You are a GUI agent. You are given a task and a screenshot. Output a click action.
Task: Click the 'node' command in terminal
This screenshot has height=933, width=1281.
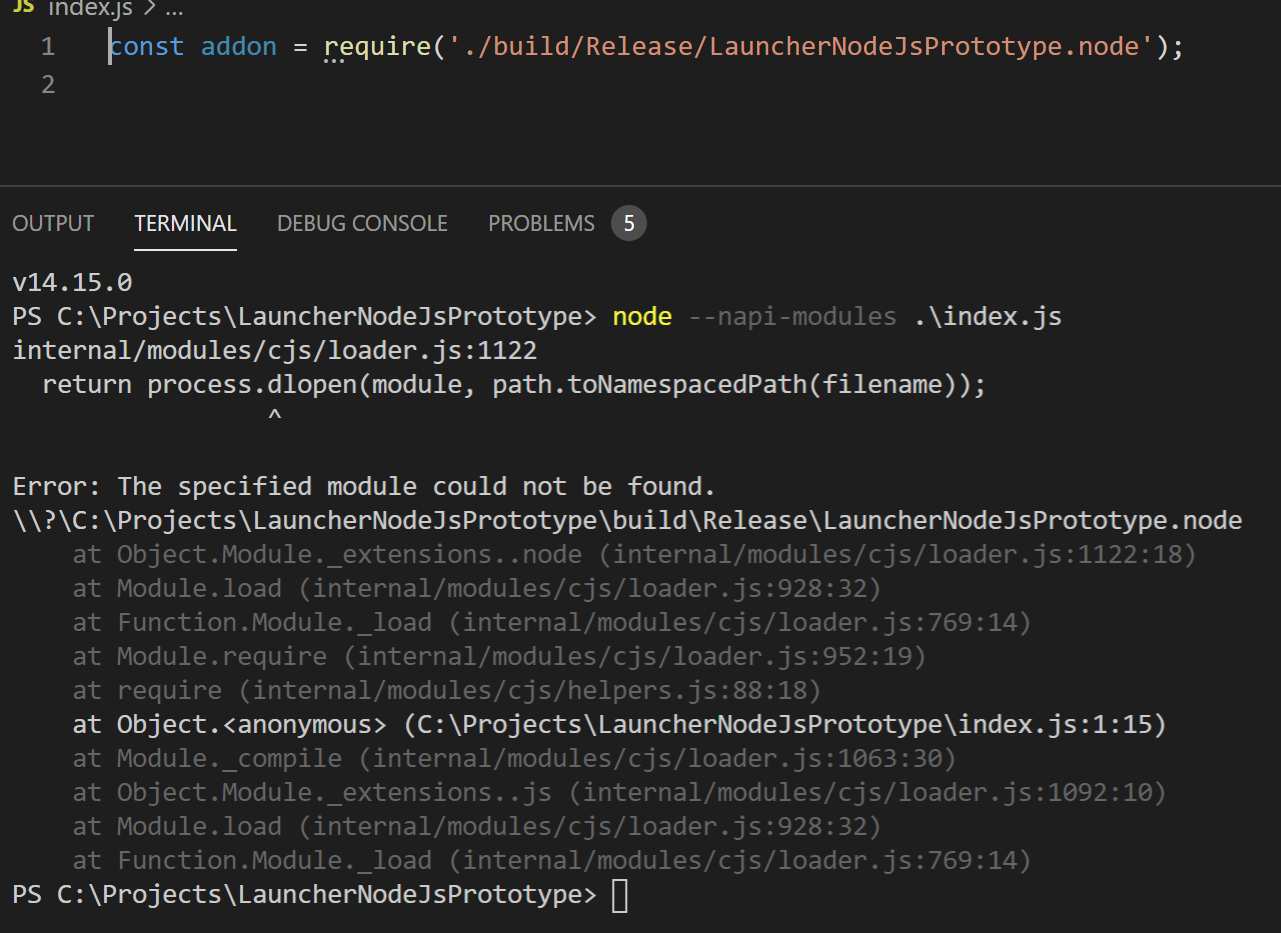point(642,317)
